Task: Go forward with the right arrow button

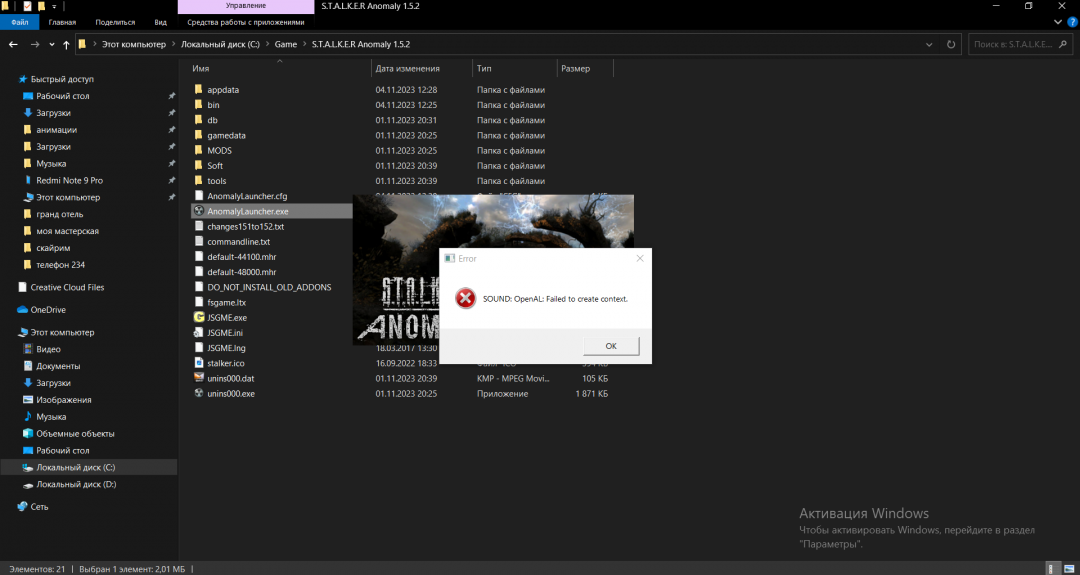Action: click(34, 44)
